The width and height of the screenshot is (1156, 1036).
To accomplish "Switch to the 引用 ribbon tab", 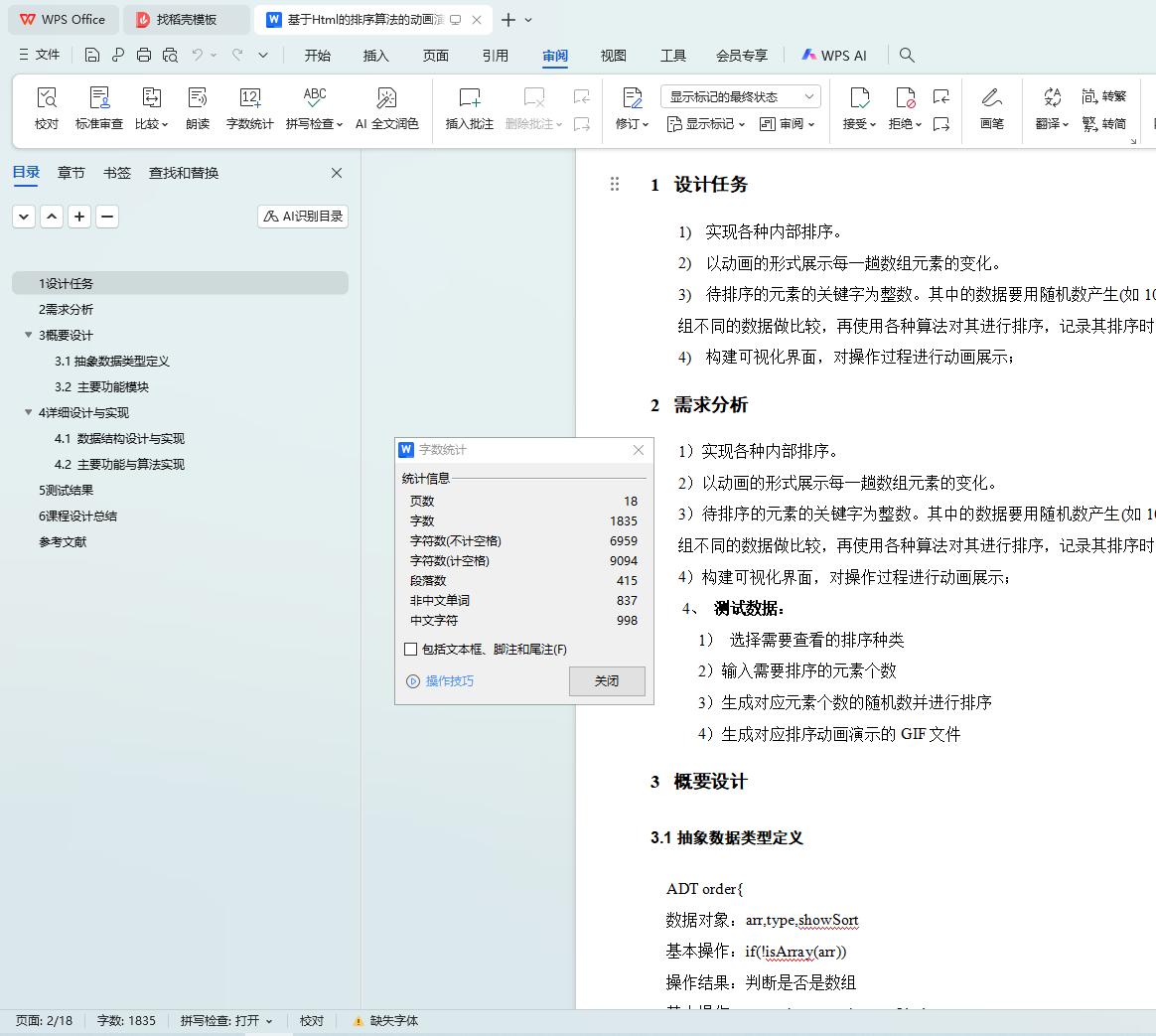I will pyautogui.click(x=496, y=56).
